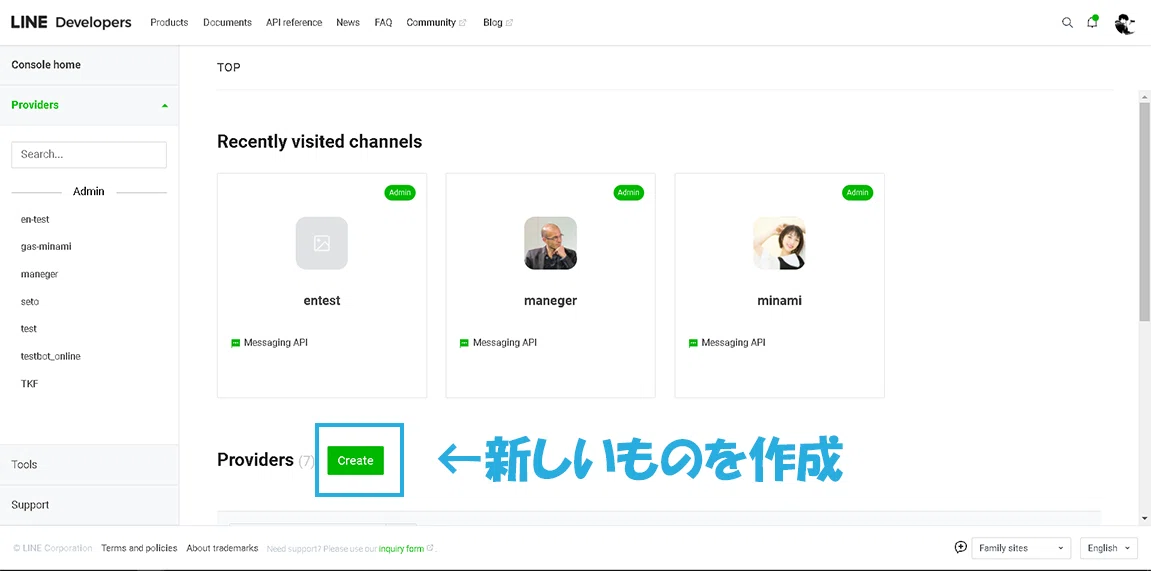1151x571 pixels.
Task: Open the Family sites dropdown
Action: pos(1021,548)
